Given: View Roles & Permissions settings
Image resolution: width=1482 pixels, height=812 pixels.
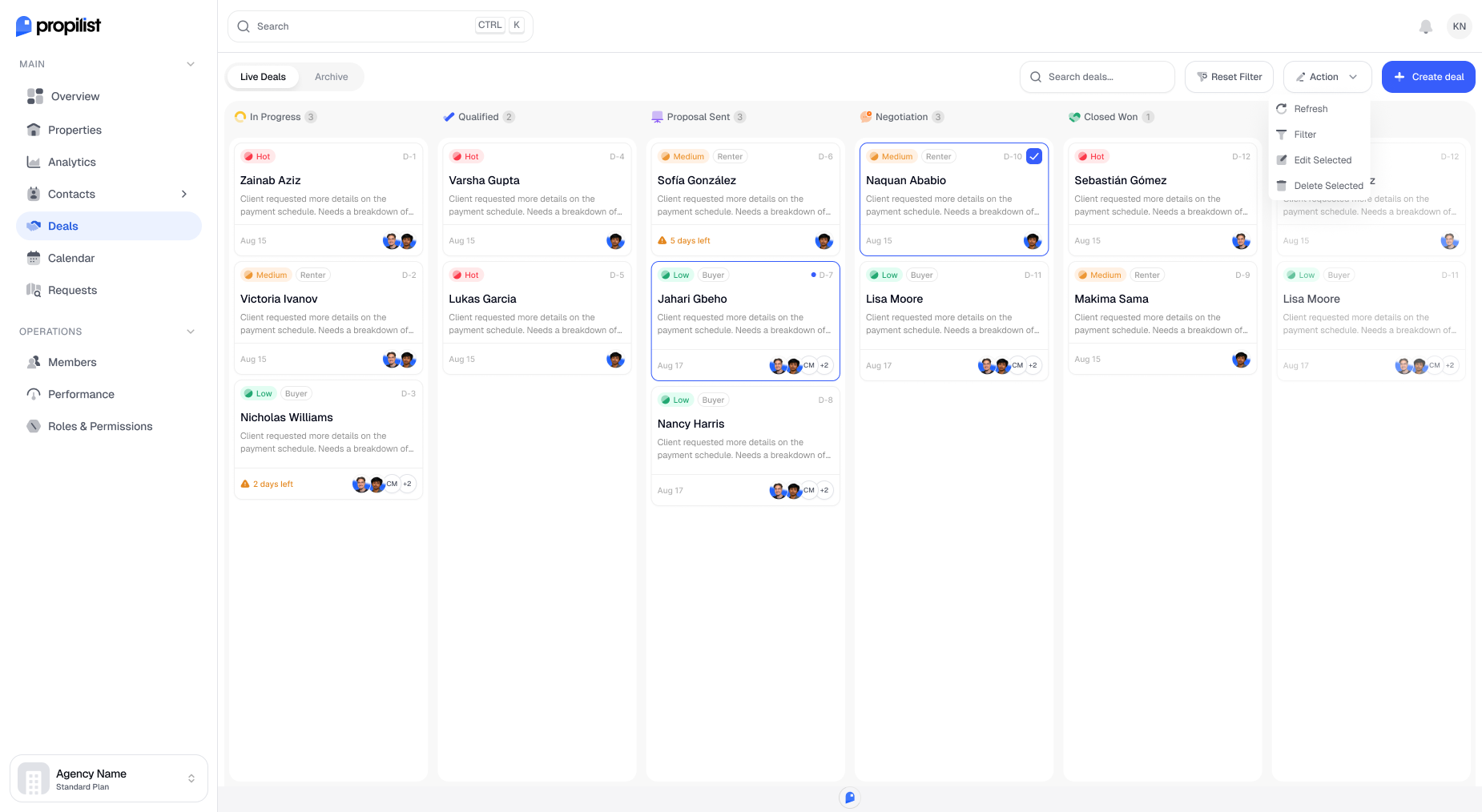Looking at the screenshot, I should [x=100, y=426].
